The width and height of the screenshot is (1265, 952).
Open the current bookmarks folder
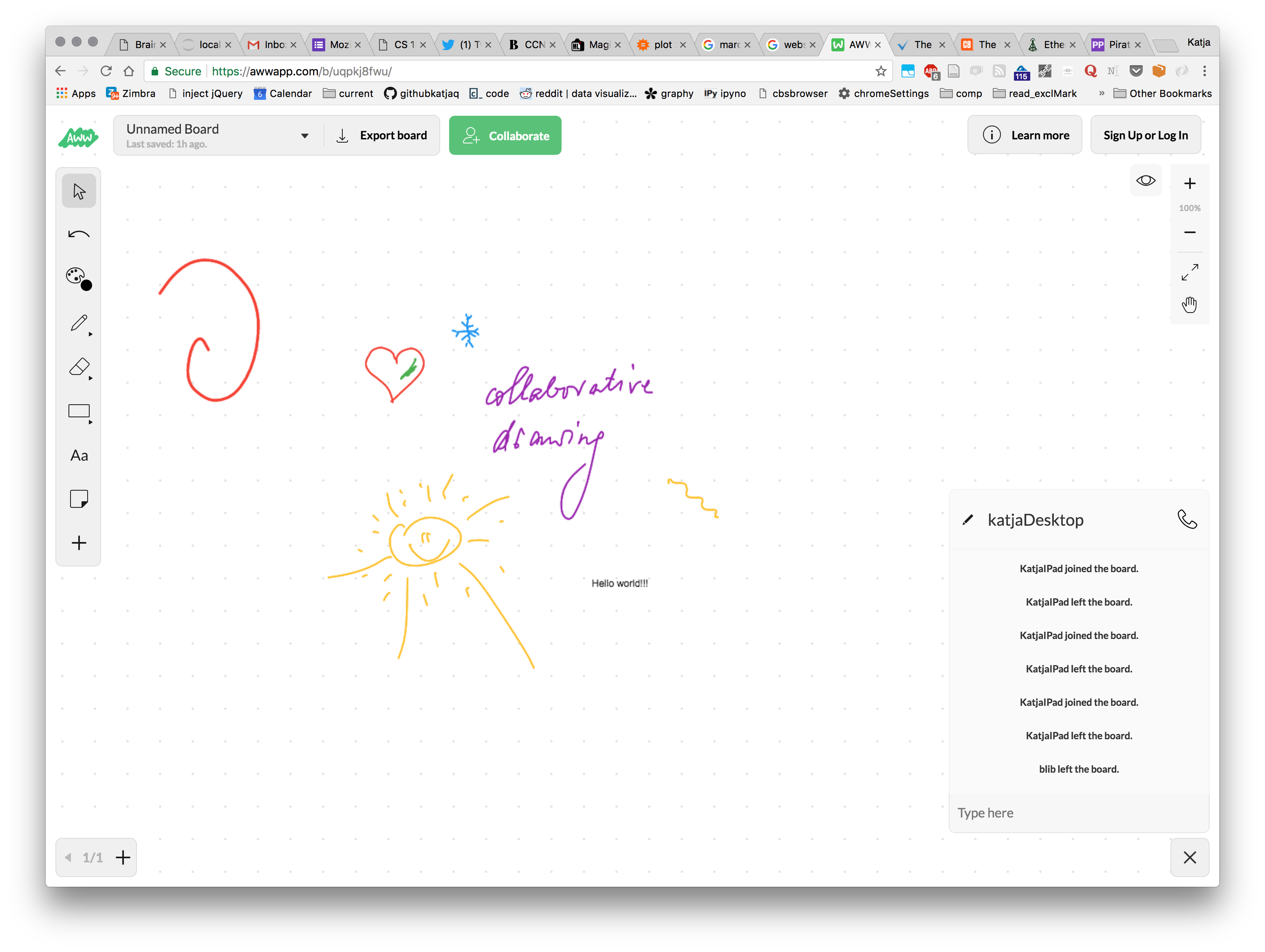348,93
